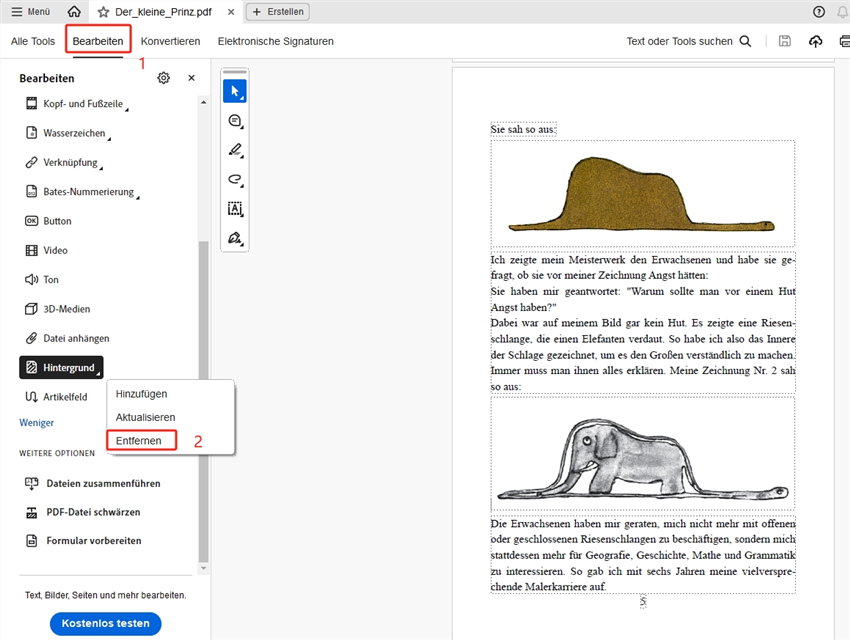Click the Hintergrund tool
850x640 pixels.
[61, 367]
